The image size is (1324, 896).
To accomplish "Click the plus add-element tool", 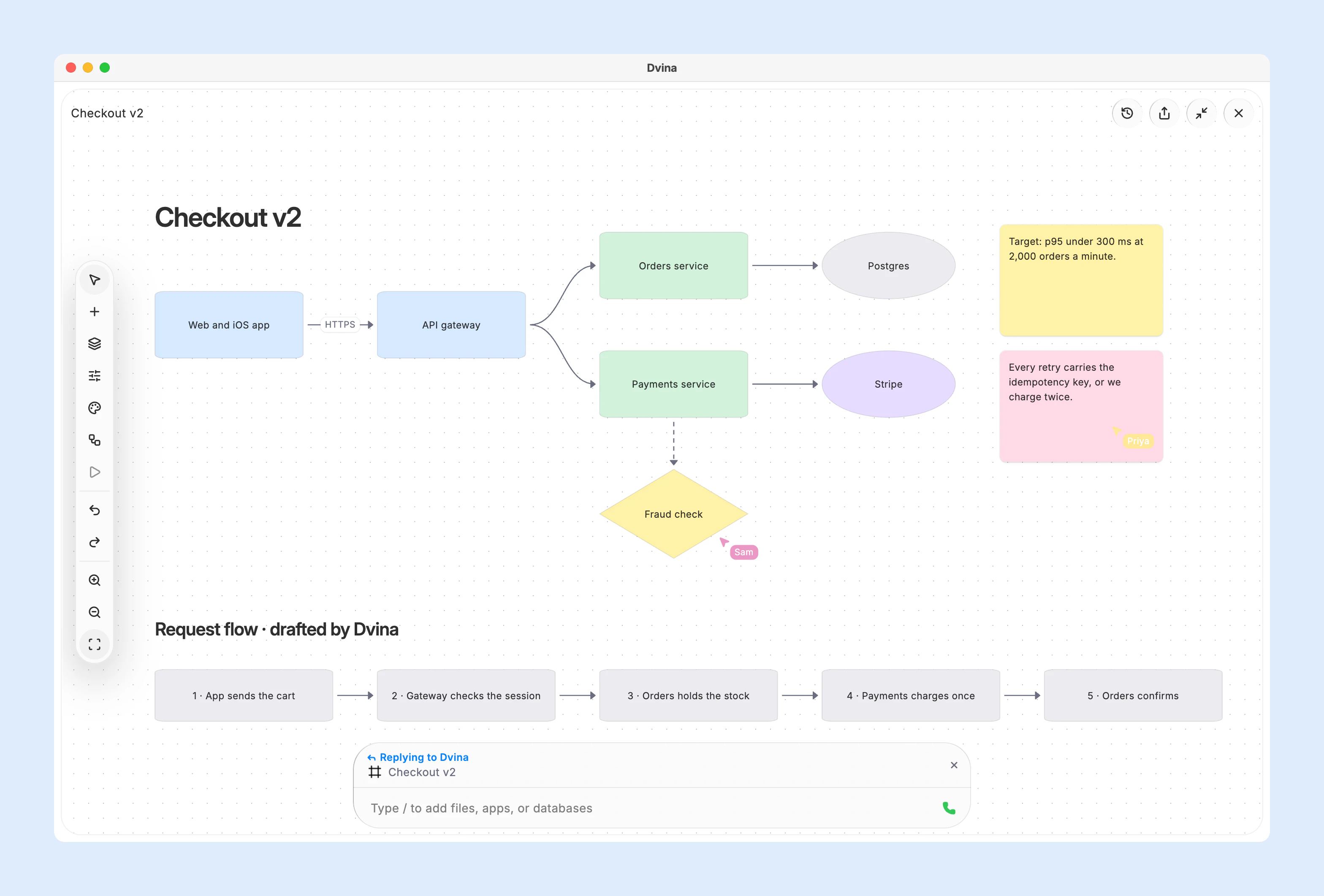I will (95, 312).
